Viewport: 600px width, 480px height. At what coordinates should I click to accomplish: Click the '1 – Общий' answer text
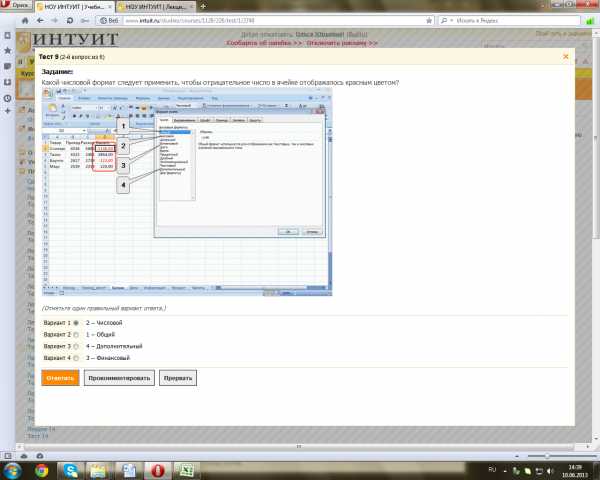(100, 335)
